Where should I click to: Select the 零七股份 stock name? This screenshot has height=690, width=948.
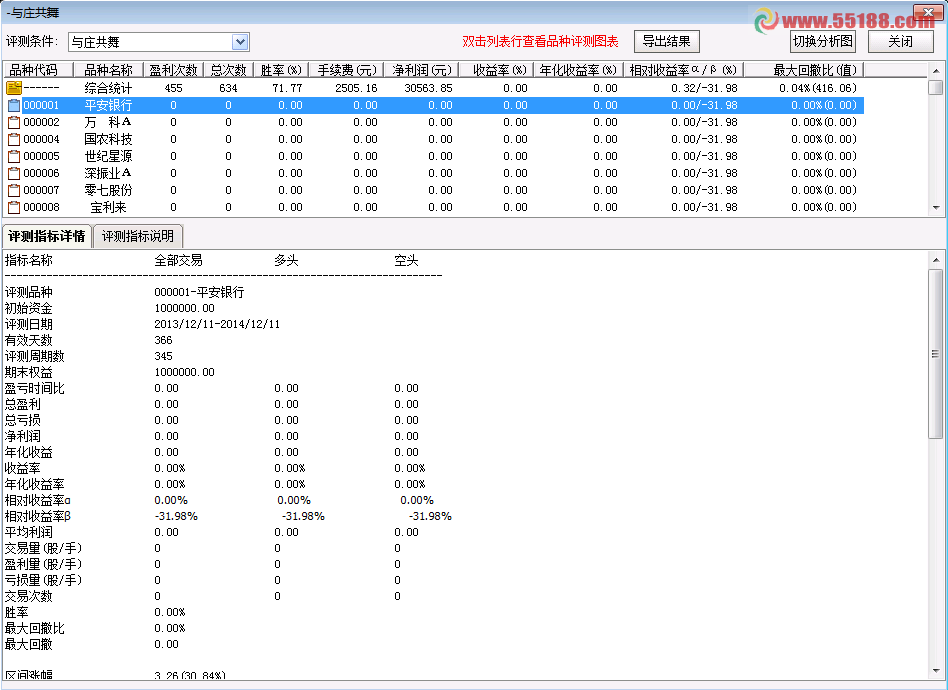(x=108, y=190)
